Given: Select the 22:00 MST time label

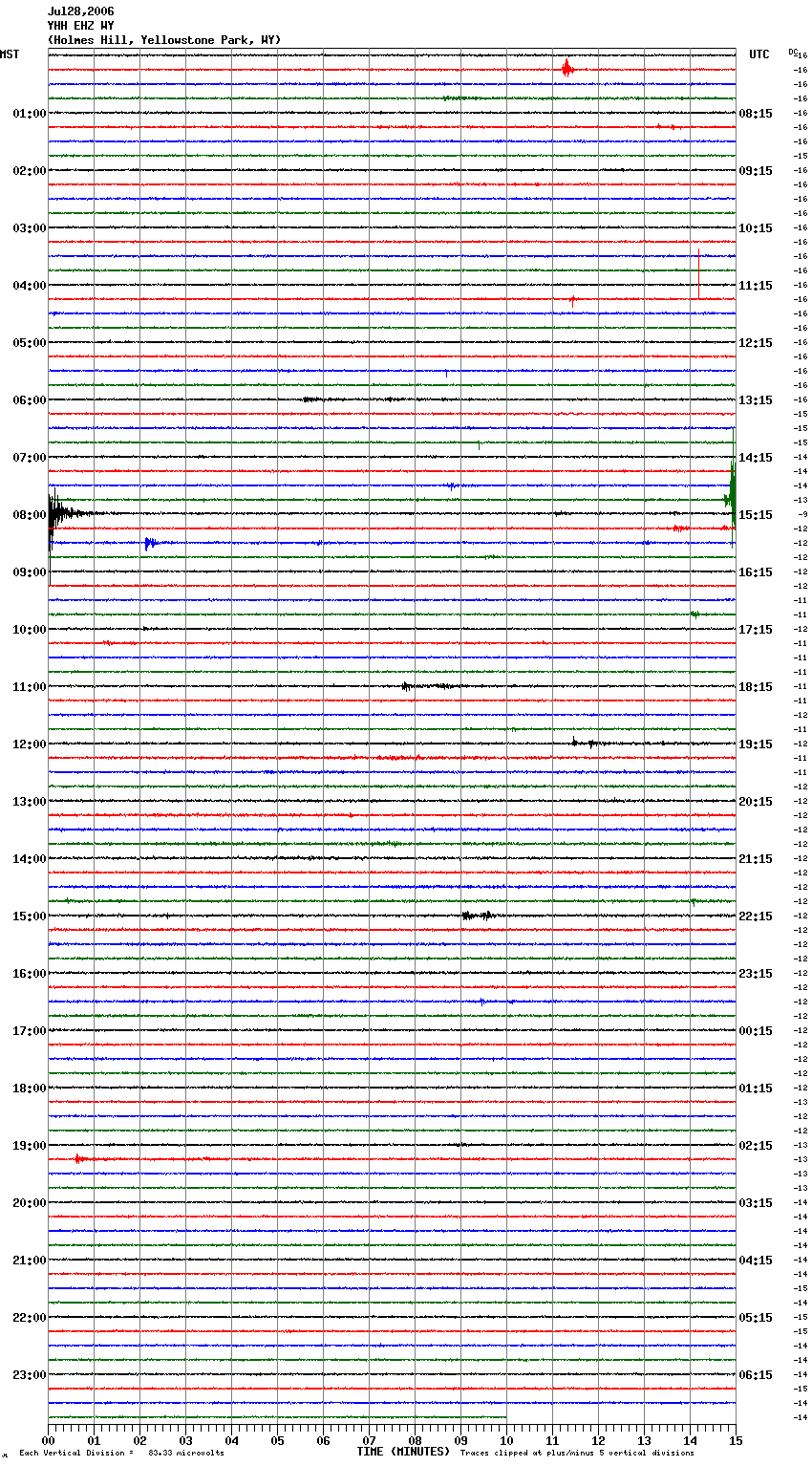Looking at the screenshot, I should pos(30,1318).
